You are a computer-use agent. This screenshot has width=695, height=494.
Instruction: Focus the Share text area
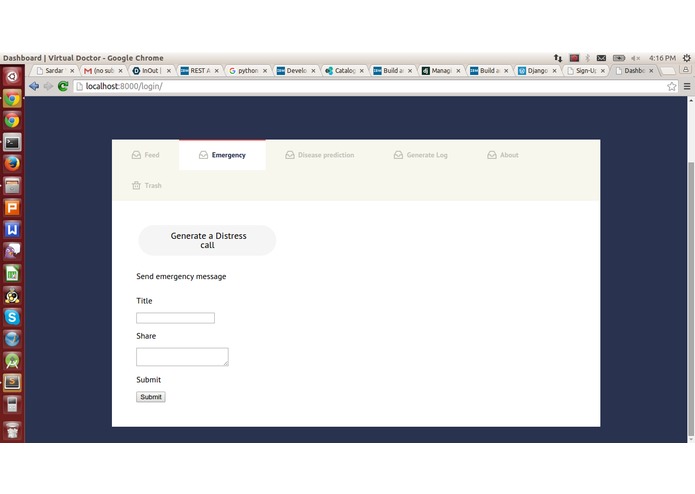[x=182, y=357]
